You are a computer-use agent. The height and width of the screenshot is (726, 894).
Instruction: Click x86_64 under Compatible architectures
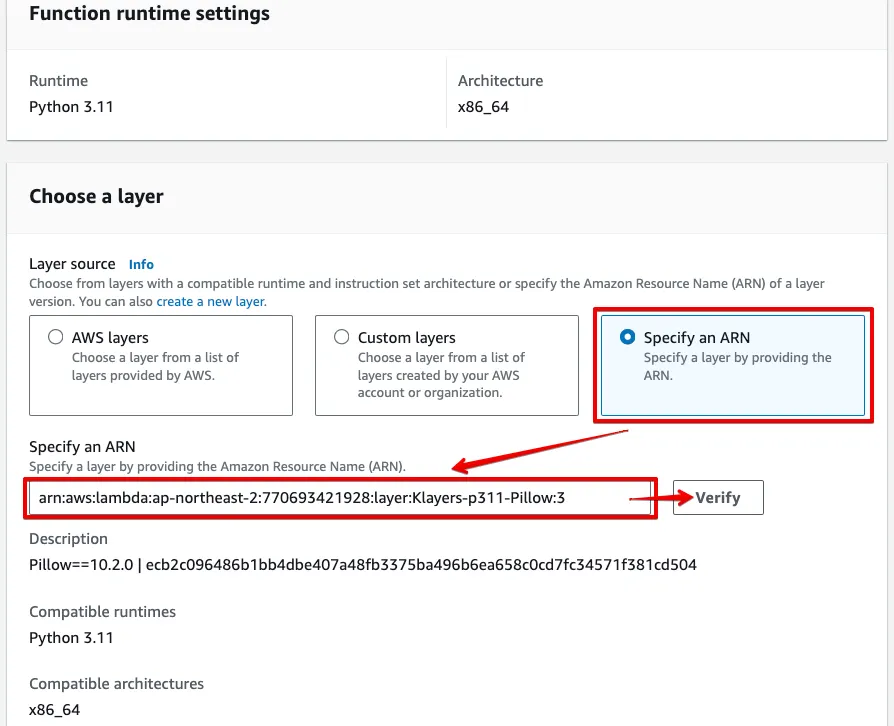click(x=54, y=710)
